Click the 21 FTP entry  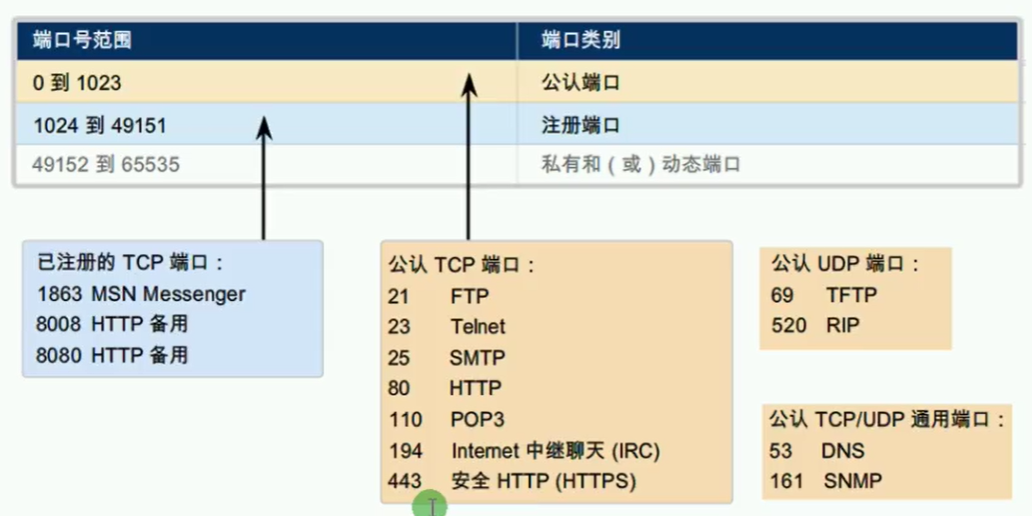click(x=438, y=296)
